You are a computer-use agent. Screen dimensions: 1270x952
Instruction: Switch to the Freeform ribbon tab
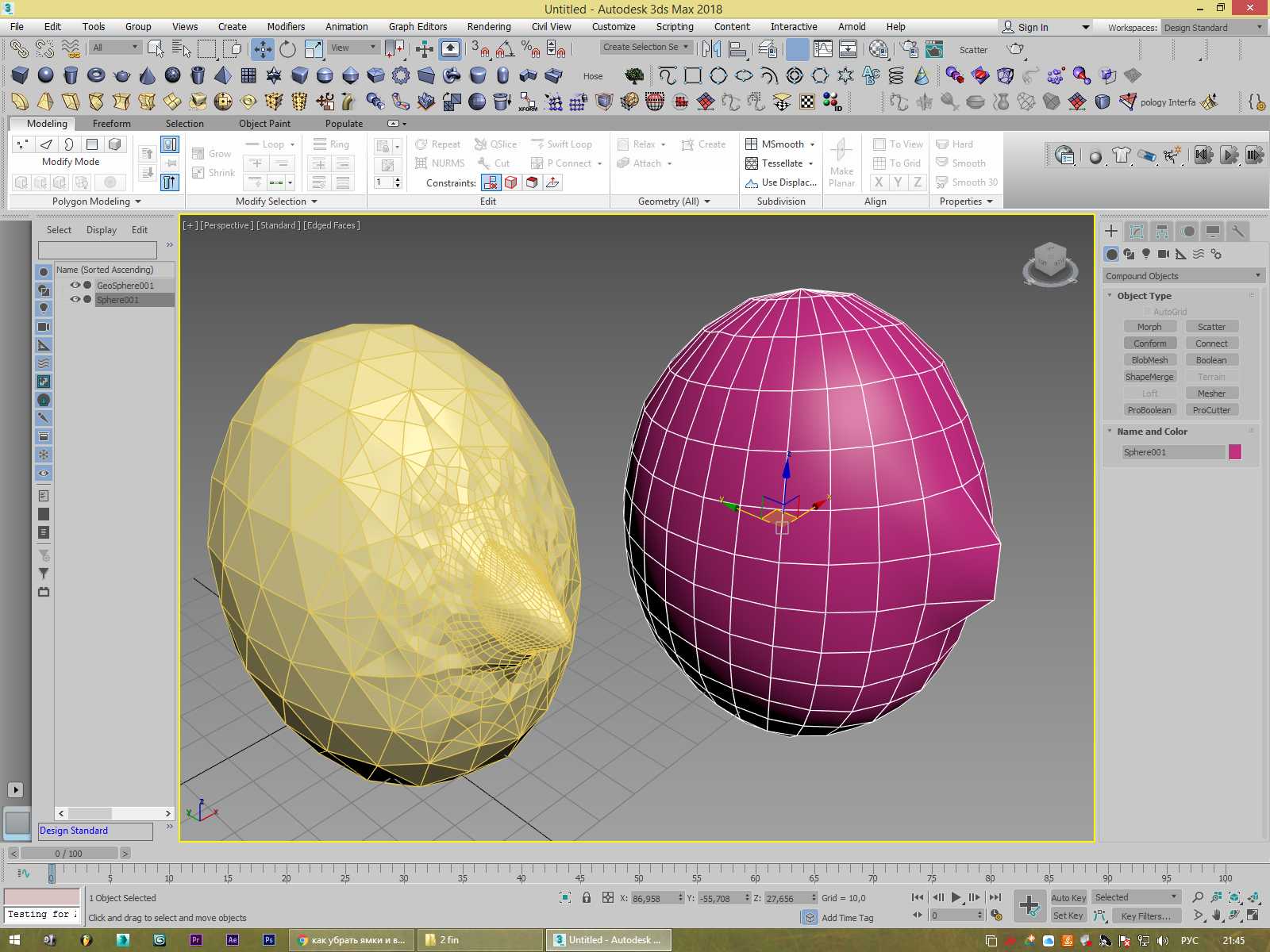click(x=111, y=124)
